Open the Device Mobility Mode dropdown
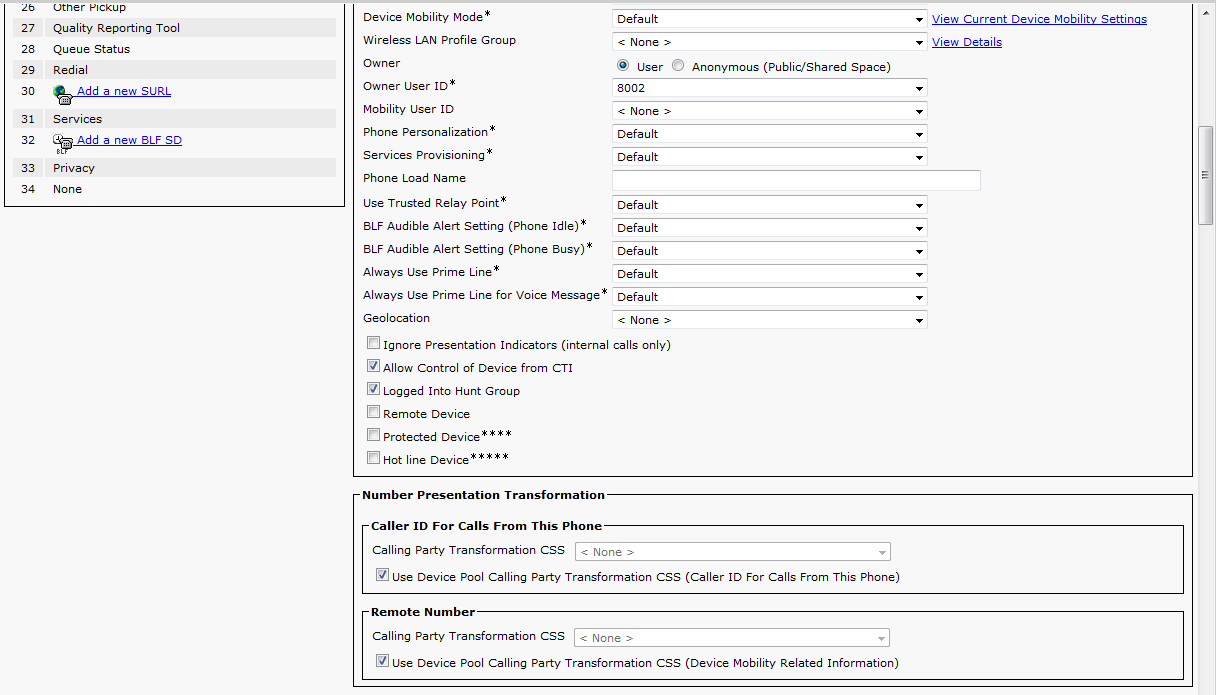 pyautogui.click(x=769, y=19)
